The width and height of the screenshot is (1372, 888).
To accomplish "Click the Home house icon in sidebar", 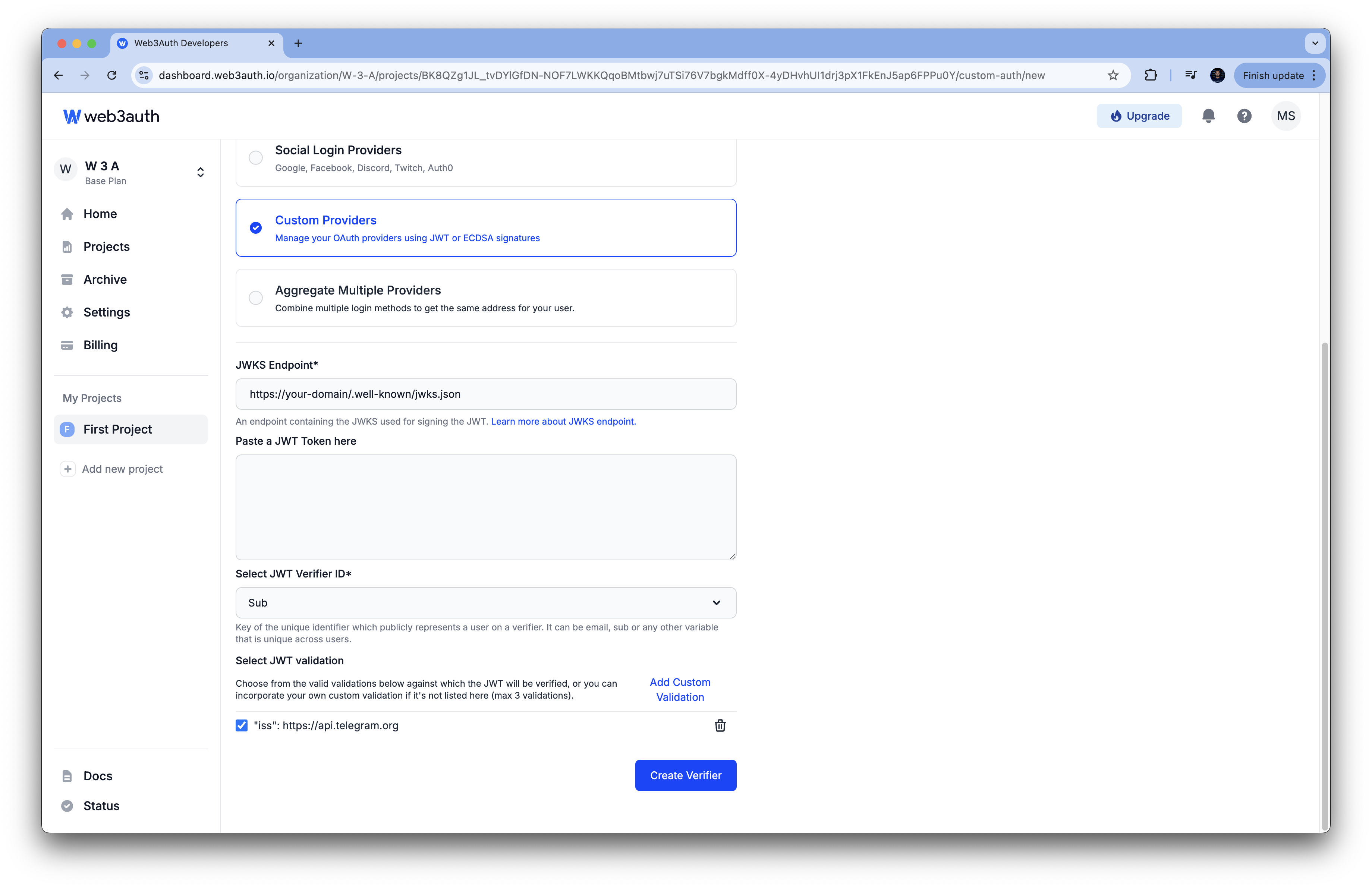I will (x=67, y=214).
